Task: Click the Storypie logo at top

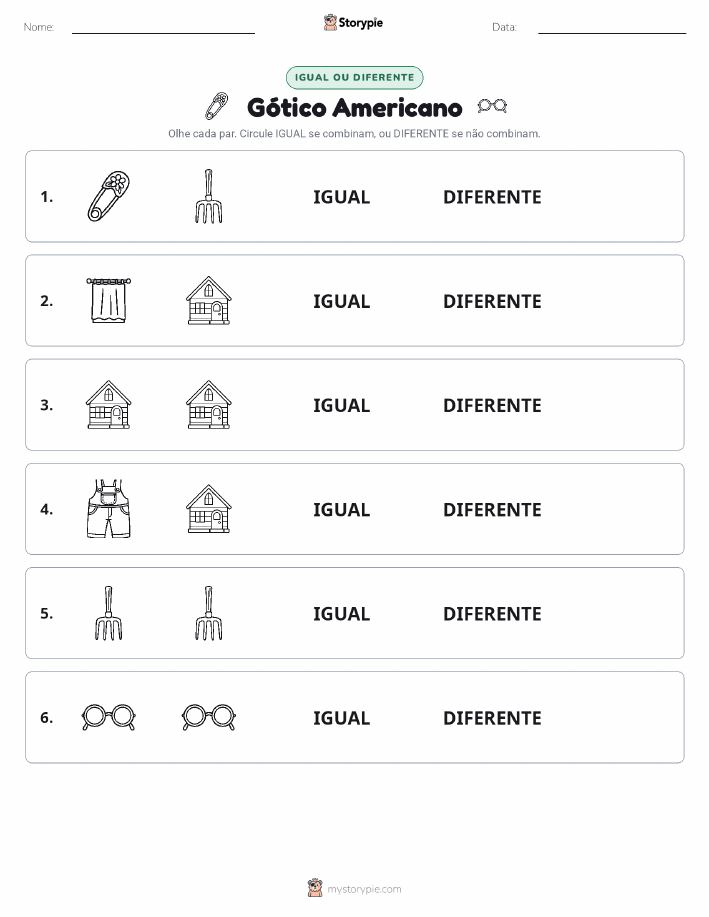Action: 353,23
